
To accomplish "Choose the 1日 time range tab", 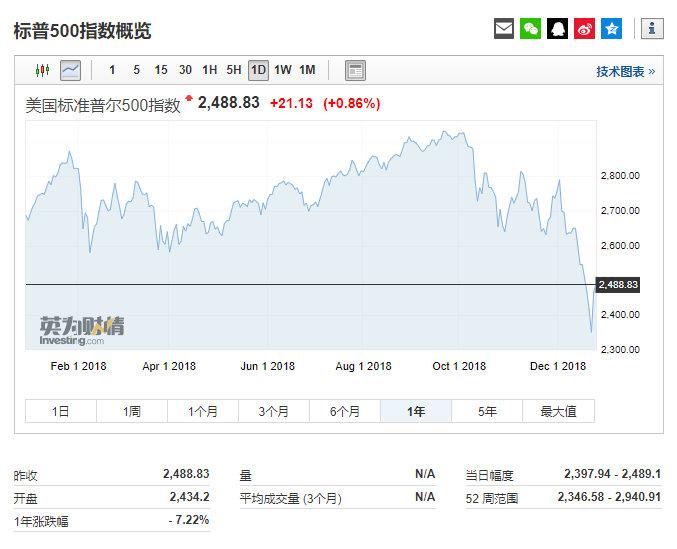I will [61, 411].
